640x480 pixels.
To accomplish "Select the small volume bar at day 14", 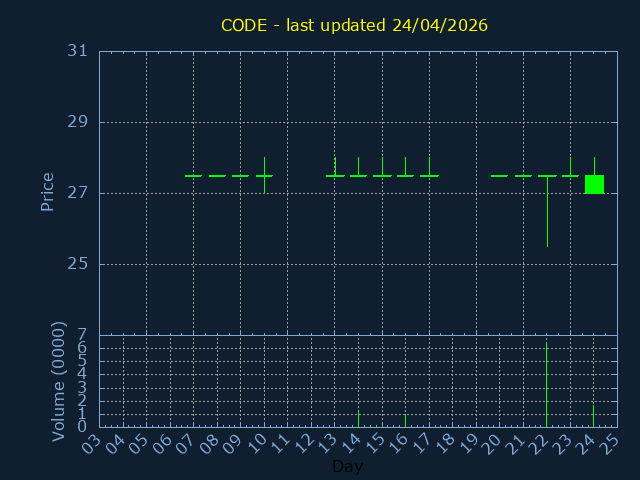I will point(358,418).
